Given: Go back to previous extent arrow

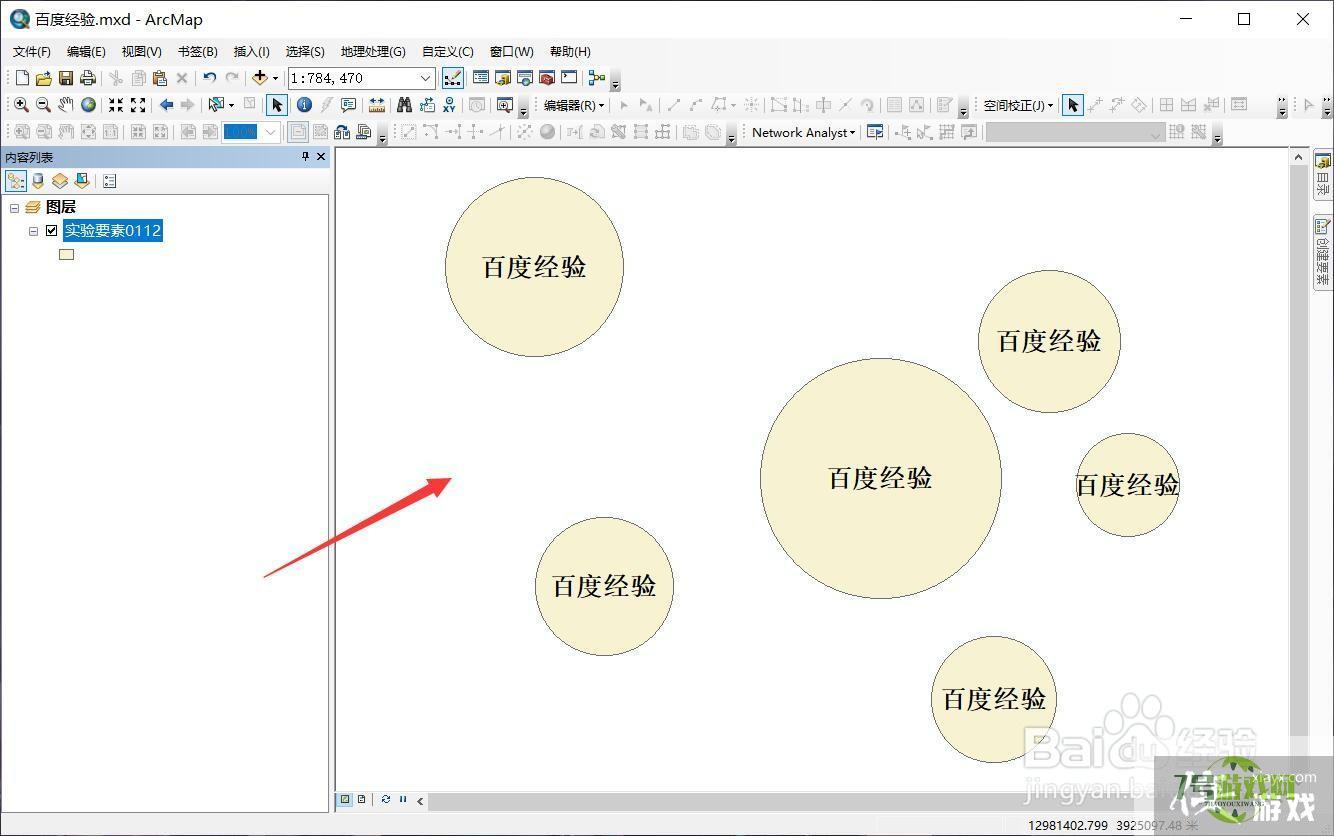Looking at the screenshot, I should point(166,105).
